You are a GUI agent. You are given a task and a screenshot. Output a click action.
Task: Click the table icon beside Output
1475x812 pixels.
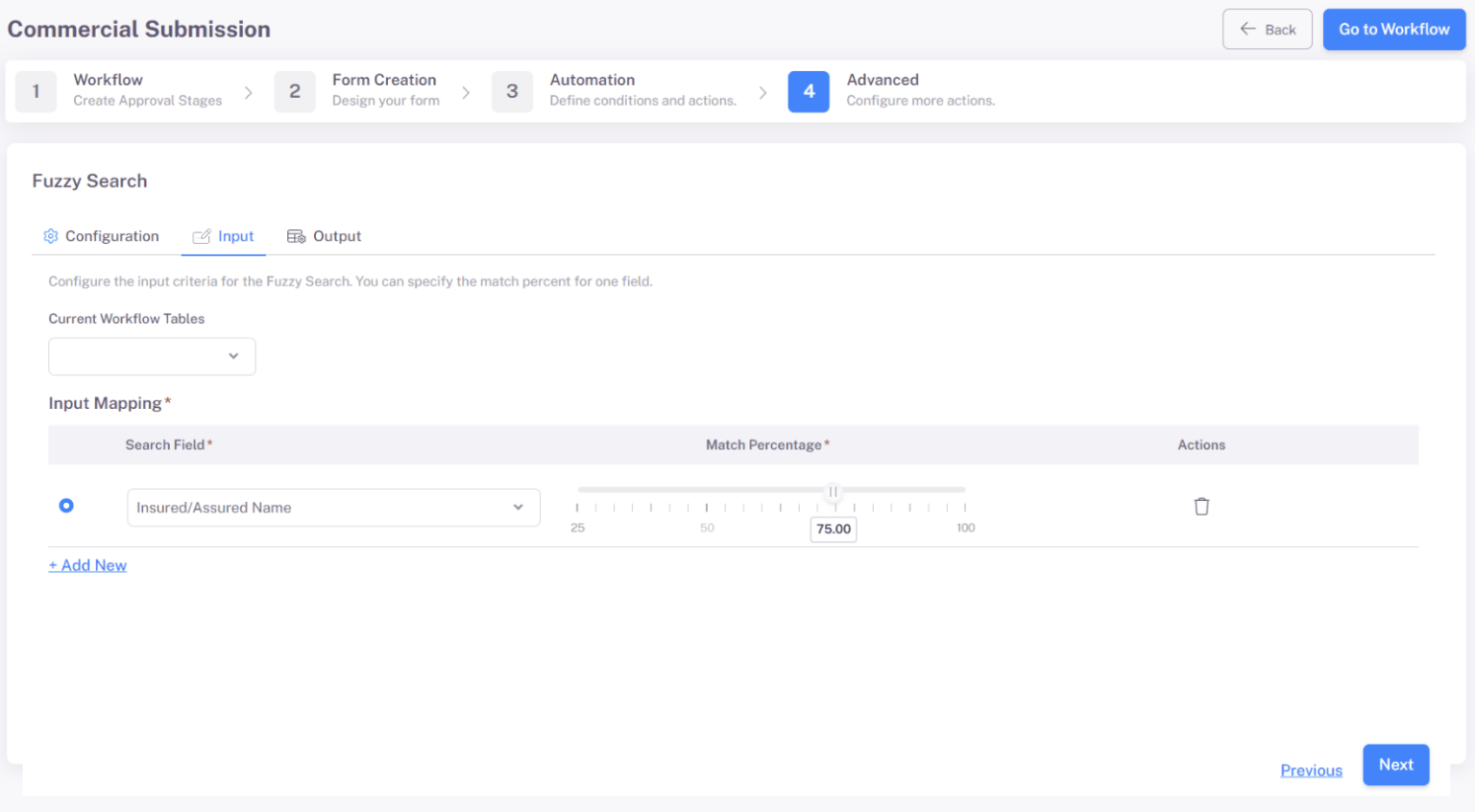[x=297, y=235]
